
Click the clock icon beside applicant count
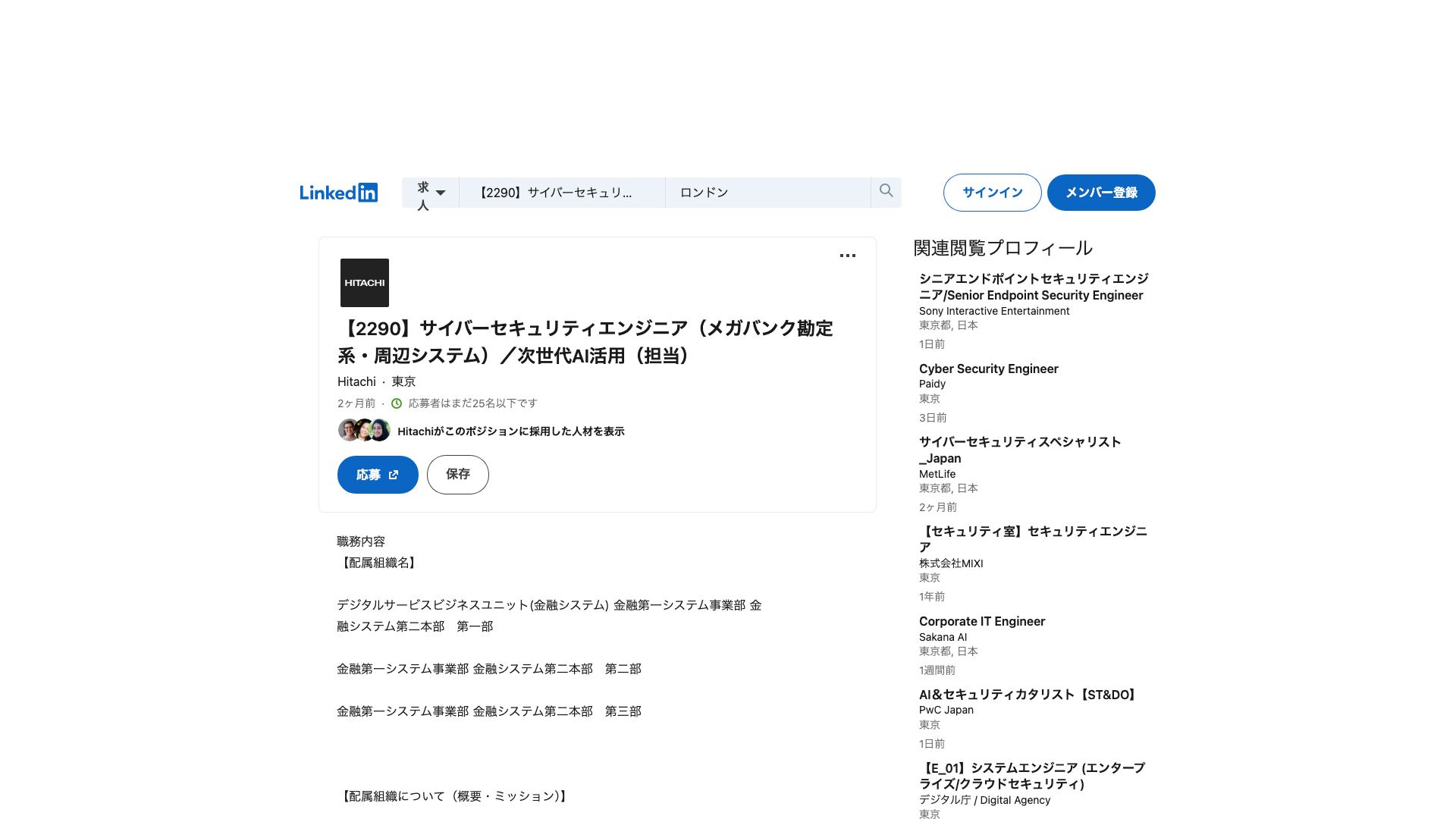click(396, 403)
